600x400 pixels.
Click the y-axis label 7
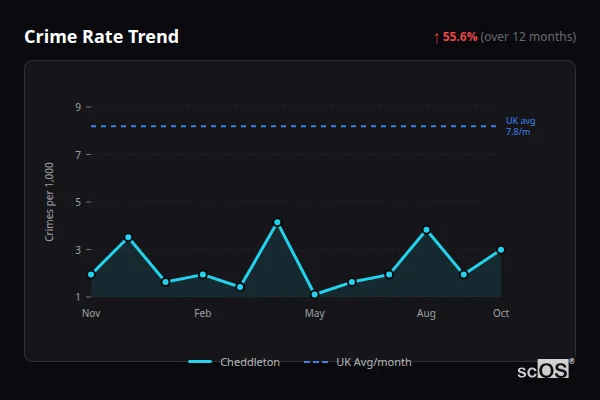click(x=78, y=155)
